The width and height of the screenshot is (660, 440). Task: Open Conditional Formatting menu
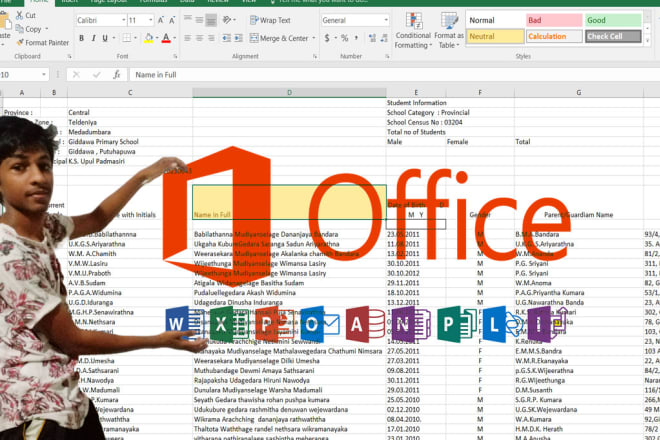click(413, 30)
